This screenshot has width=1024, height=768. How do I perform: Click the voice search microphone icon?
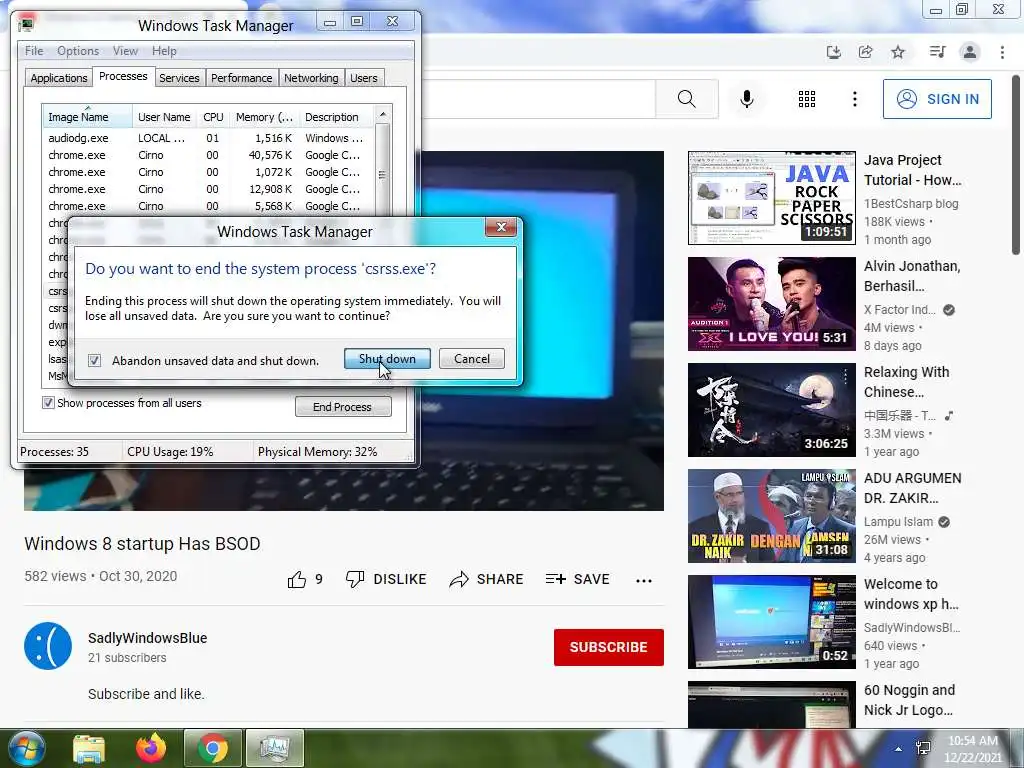[x=746, y=99]
